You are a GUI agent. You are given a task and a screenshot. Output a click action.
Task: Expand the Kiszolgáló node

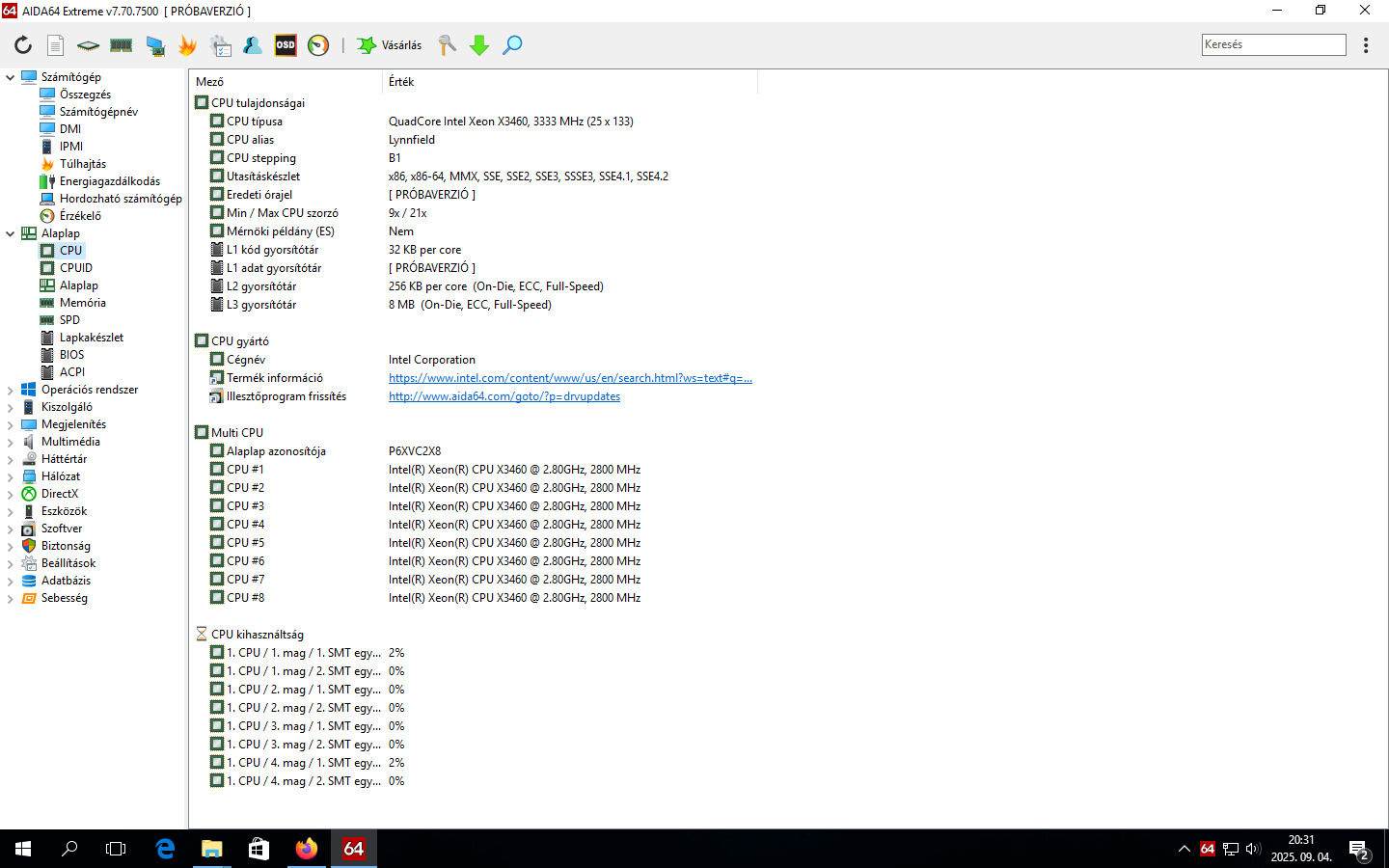point(11,407)
